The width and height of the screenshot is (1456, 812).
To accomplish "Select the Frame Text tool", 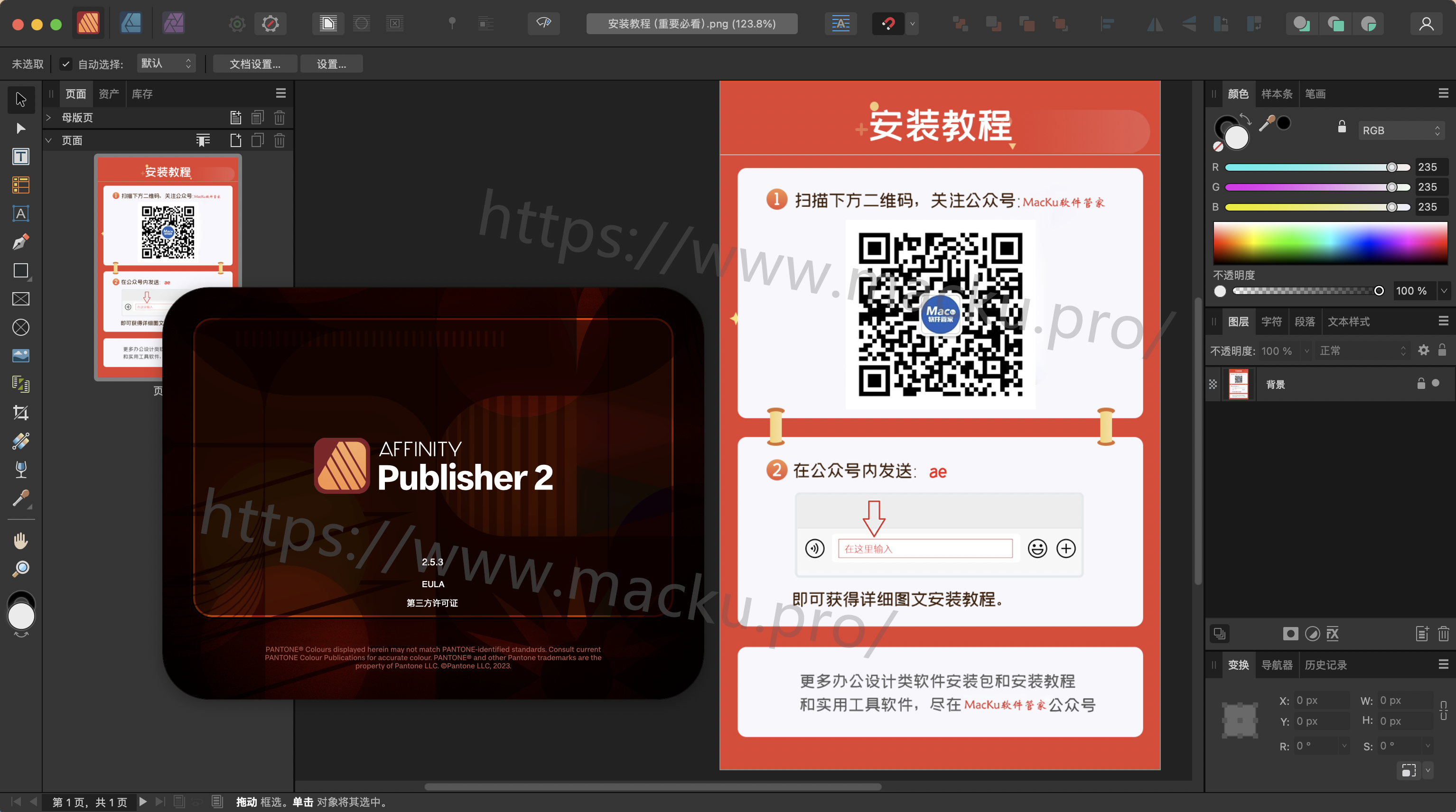I will [21, 157].
